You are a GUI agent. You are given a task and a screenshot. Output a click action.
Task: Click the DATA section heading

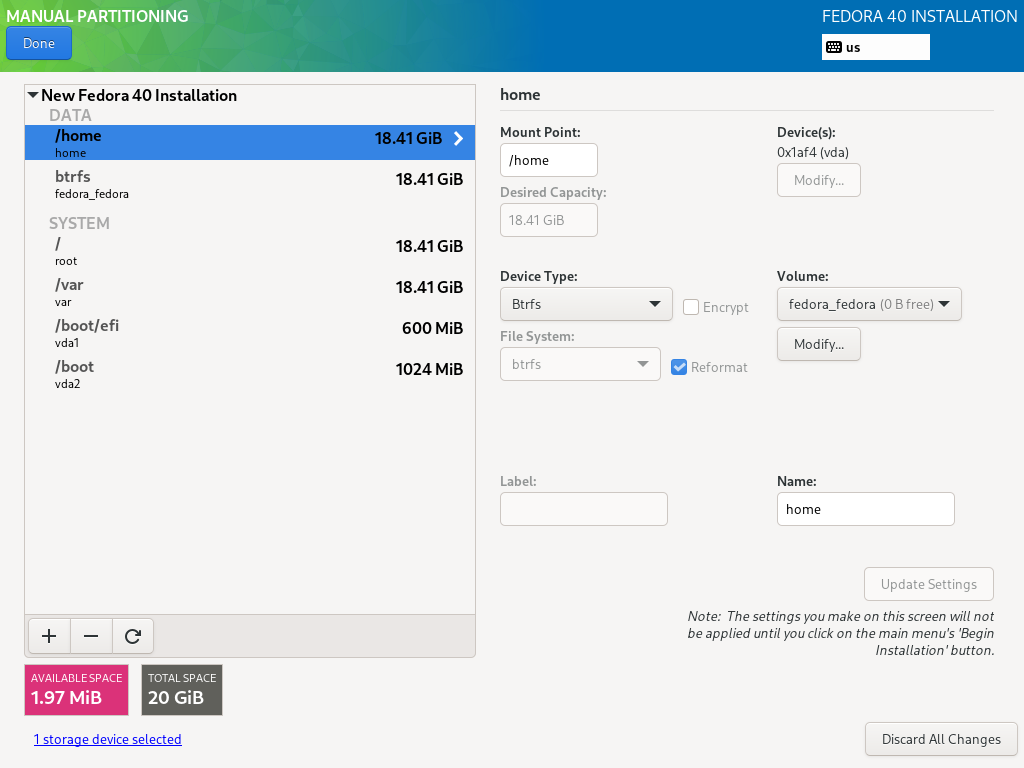click(70, 116)
